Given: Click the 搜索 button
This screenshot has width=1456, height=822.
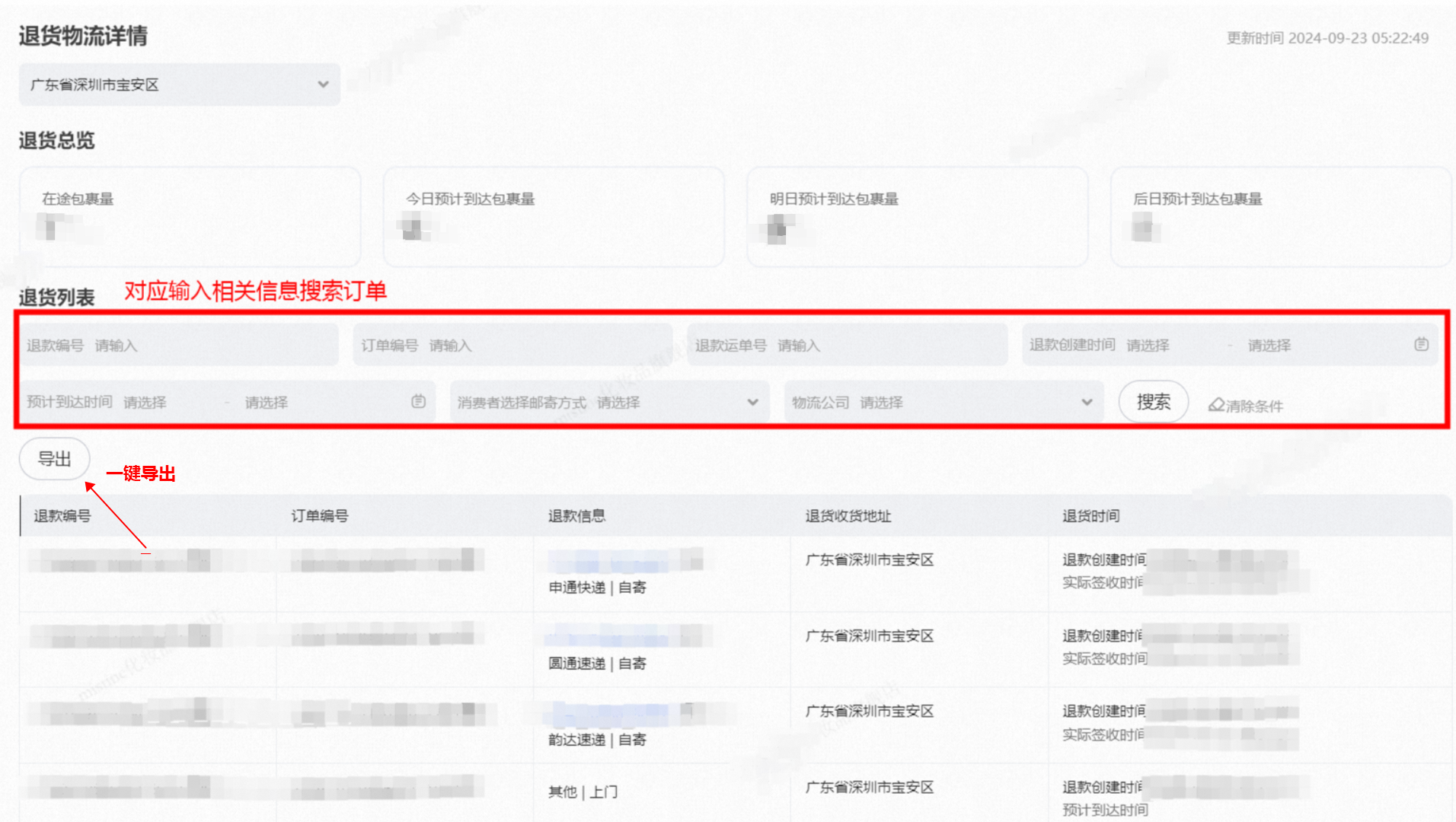Looking at the screenshot, I should click(x=1153, y=402).
